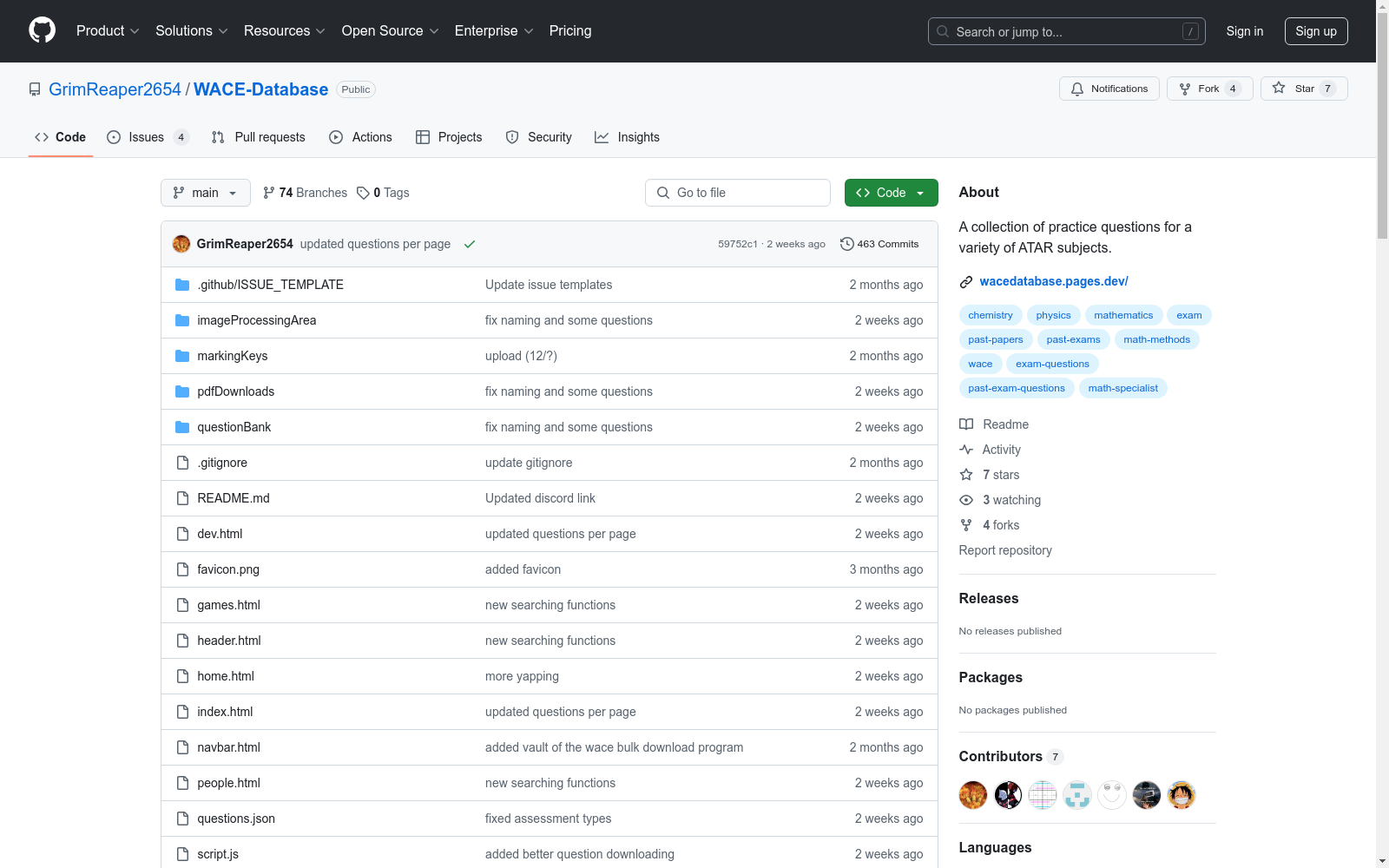Expand the Open Source menu
1389x868 pixels.
[391, 31]
